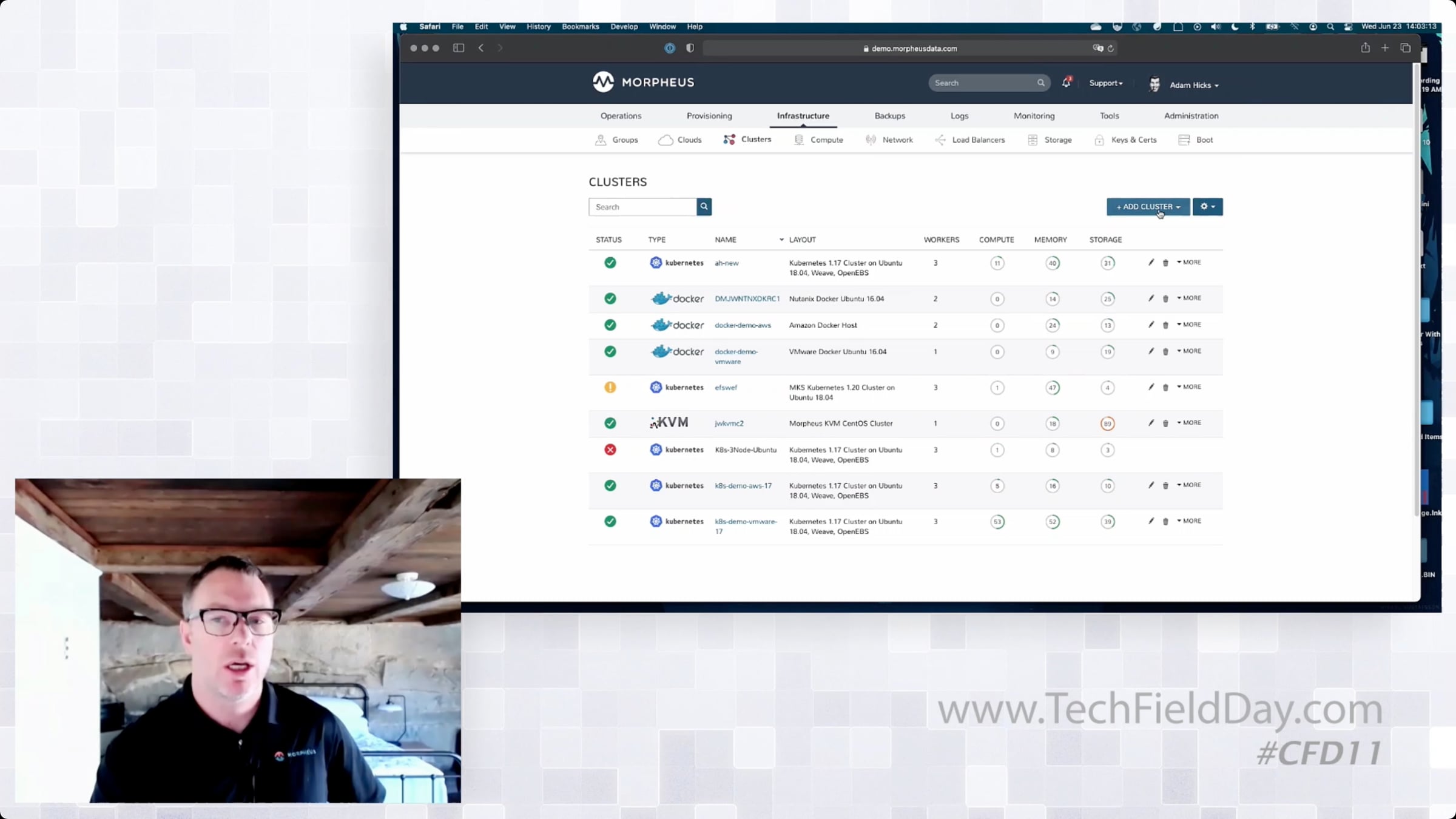Click the trash icon for docker-demo-aws row
The image size is (1456, 819).
click(x=1165, y=325)
